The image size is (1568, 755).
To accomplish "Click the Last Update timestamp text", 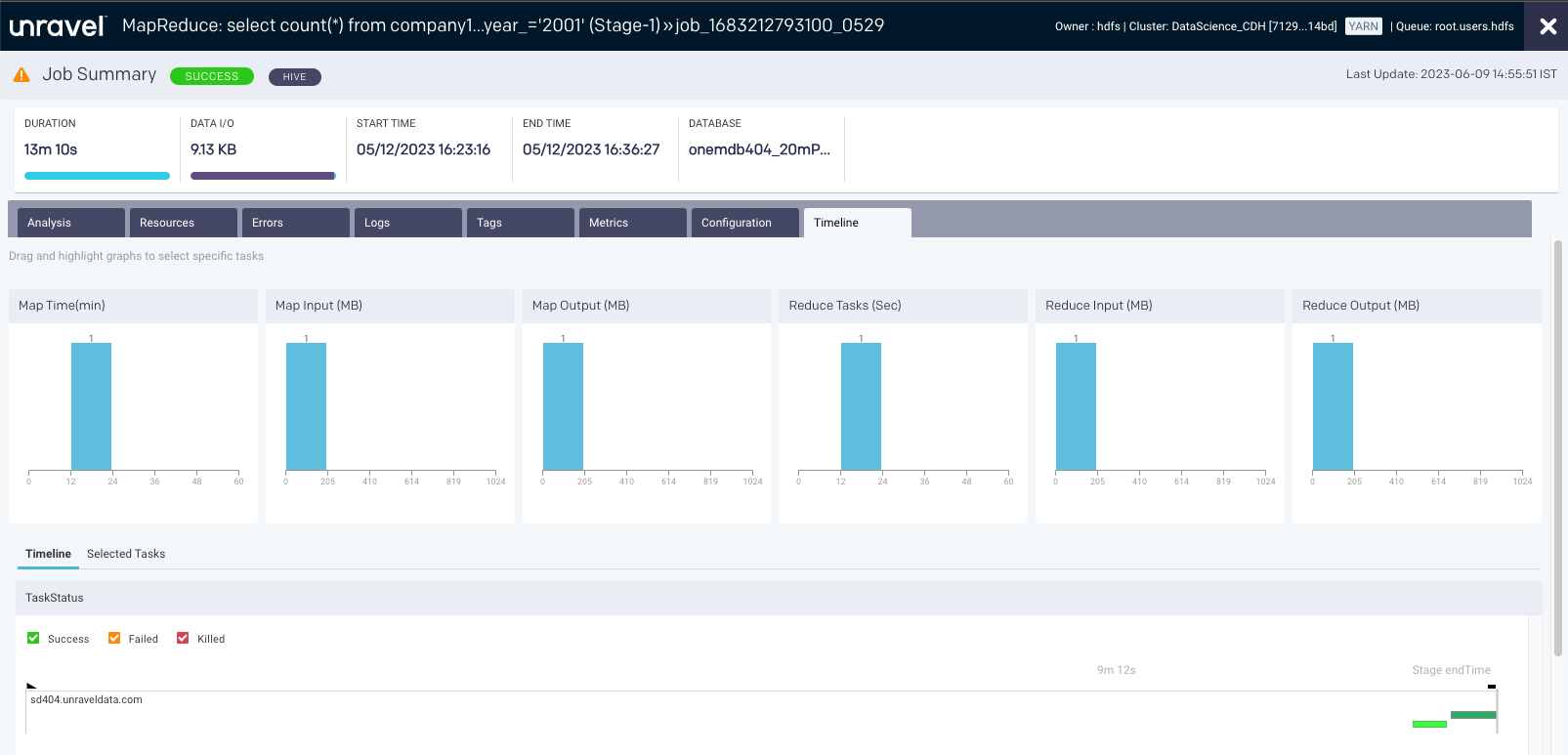I will tap(1451, 74).
